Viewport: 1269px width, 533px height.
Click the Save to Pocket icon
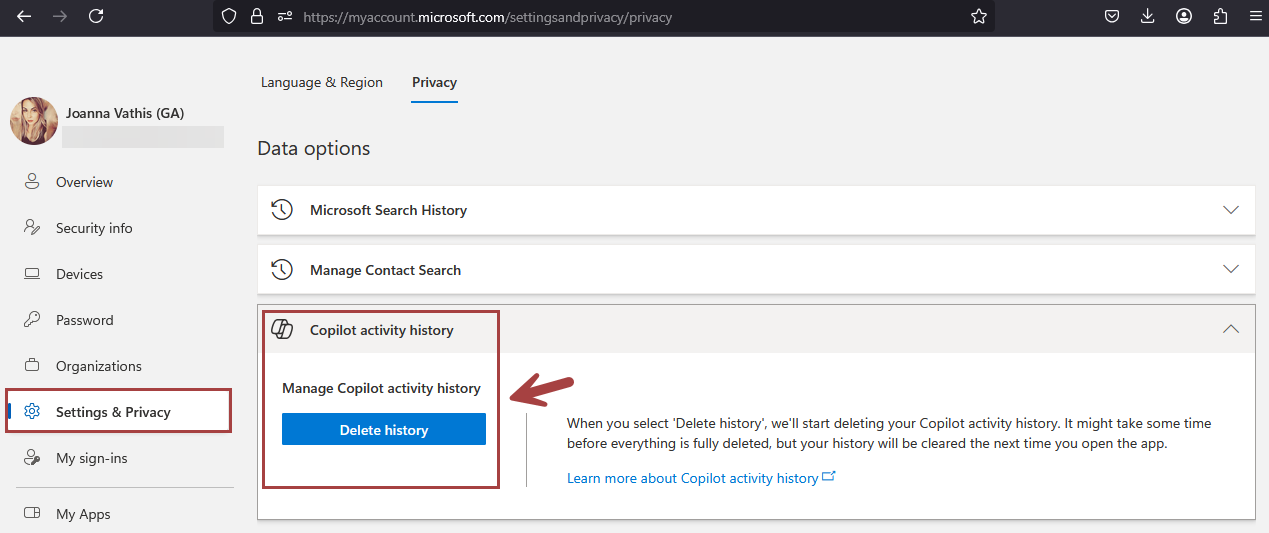[x=1111, y=16]
